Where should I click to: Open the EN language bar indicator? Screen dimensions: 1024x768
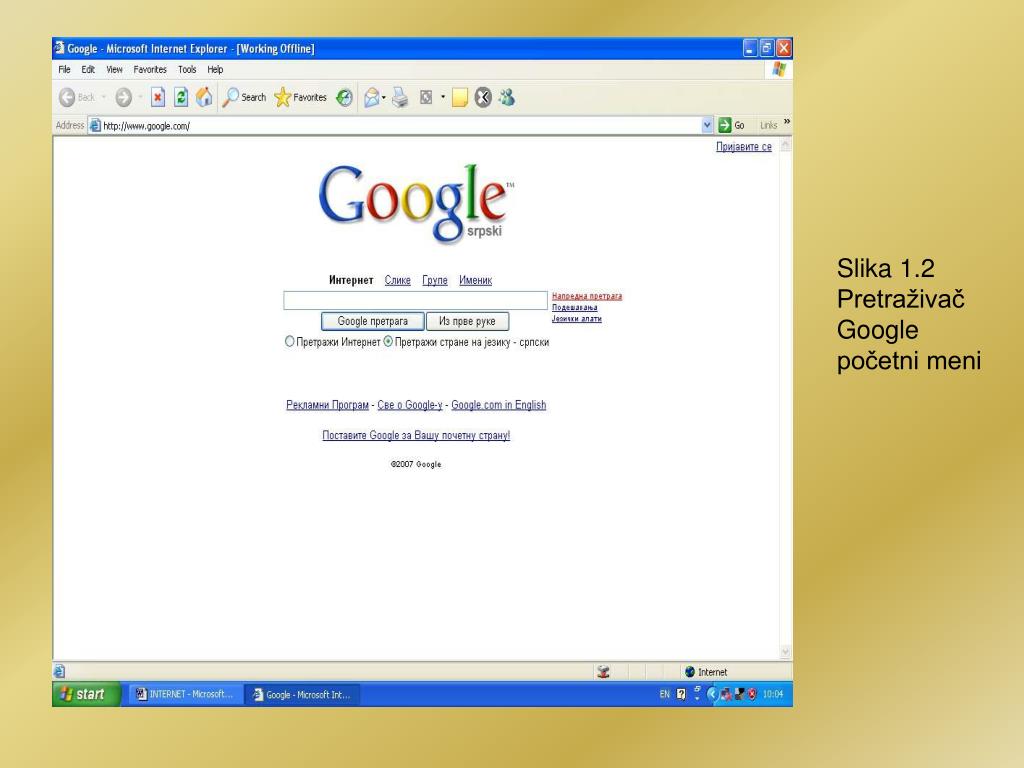coord(664,694)
